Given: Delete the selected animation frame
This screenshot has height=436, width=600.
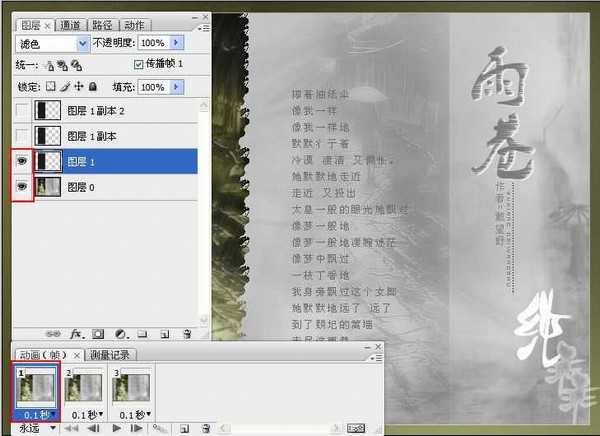Looking at the screenshot, I should click(204, 428).
